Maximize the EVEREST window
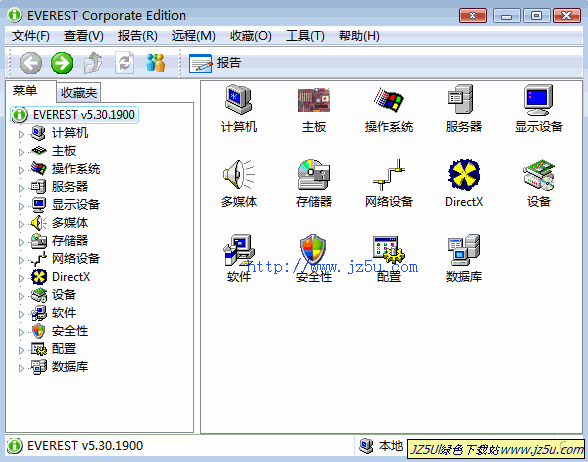The image size is (588, 462). (x=537, y=16)
